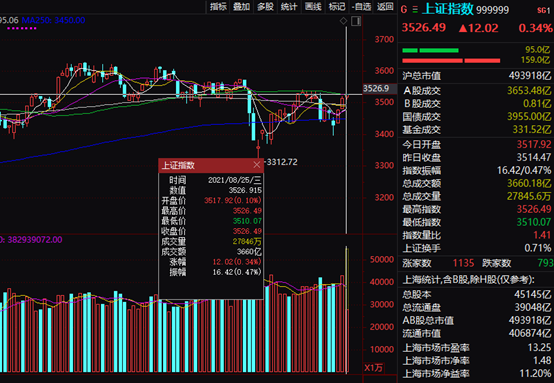The width and height of the screenshot is (554, 383).
Task: Click the A股成交 value 3653.48亿
Action: click(529, 91)
